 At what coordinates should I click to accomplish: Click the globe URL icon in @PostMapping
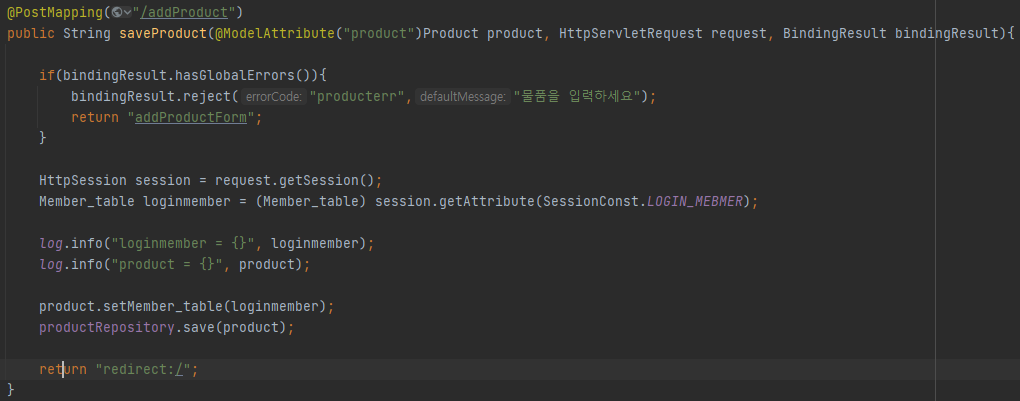[117, 12]
